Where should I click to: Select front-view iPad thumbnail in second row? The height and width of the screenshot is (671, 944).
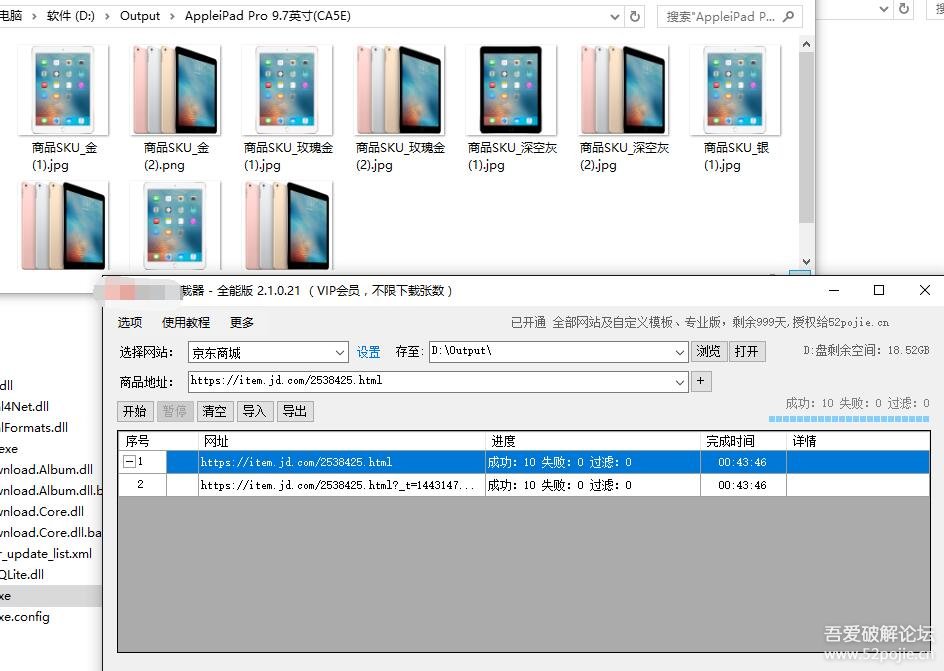[x=176, y=226]
